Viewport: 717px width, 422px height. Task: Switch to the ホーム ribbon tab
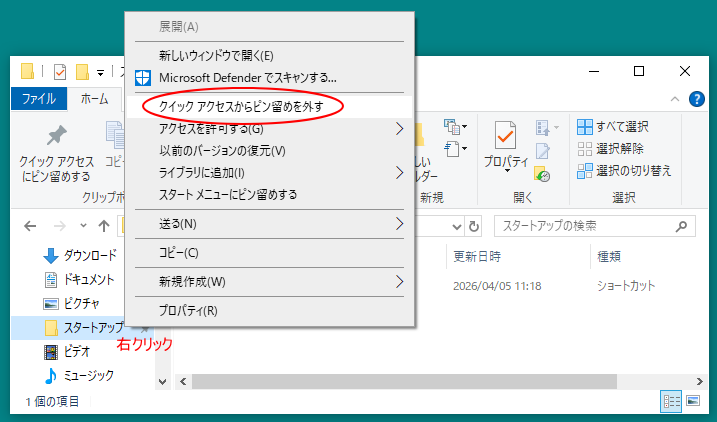point(94,99)
